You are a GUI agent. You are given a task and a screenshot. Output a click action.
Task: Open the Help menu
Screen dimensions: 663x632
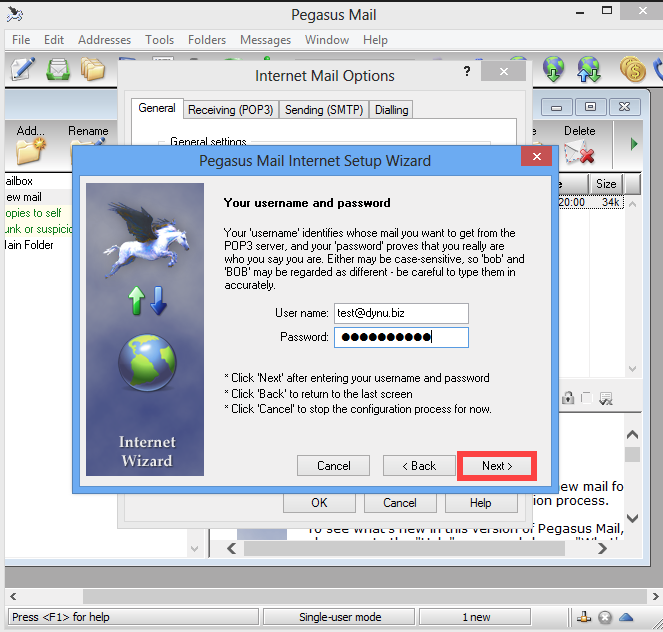(375, 40)
